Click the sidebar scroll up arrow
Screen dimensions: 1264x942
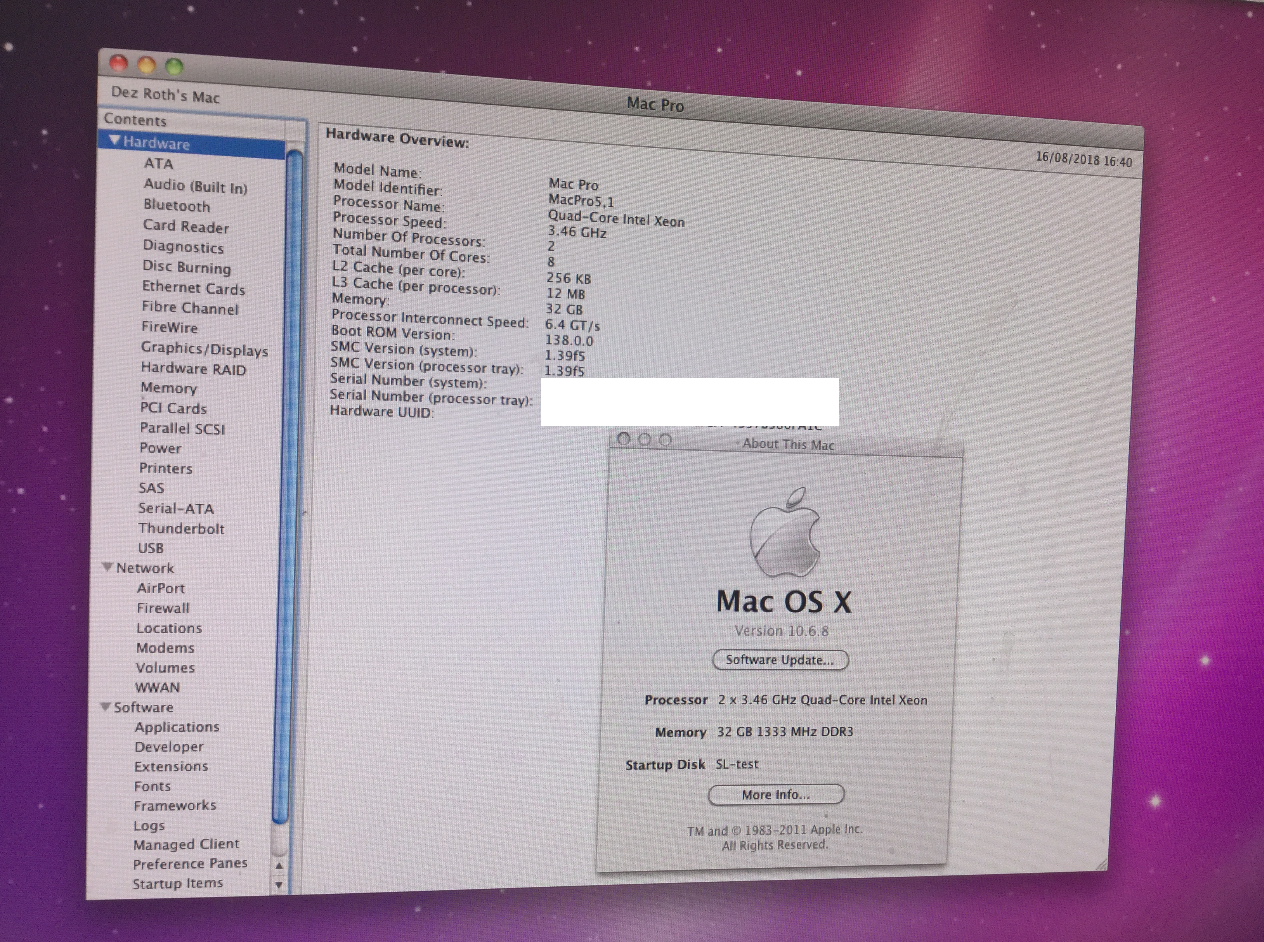[279, 866]
